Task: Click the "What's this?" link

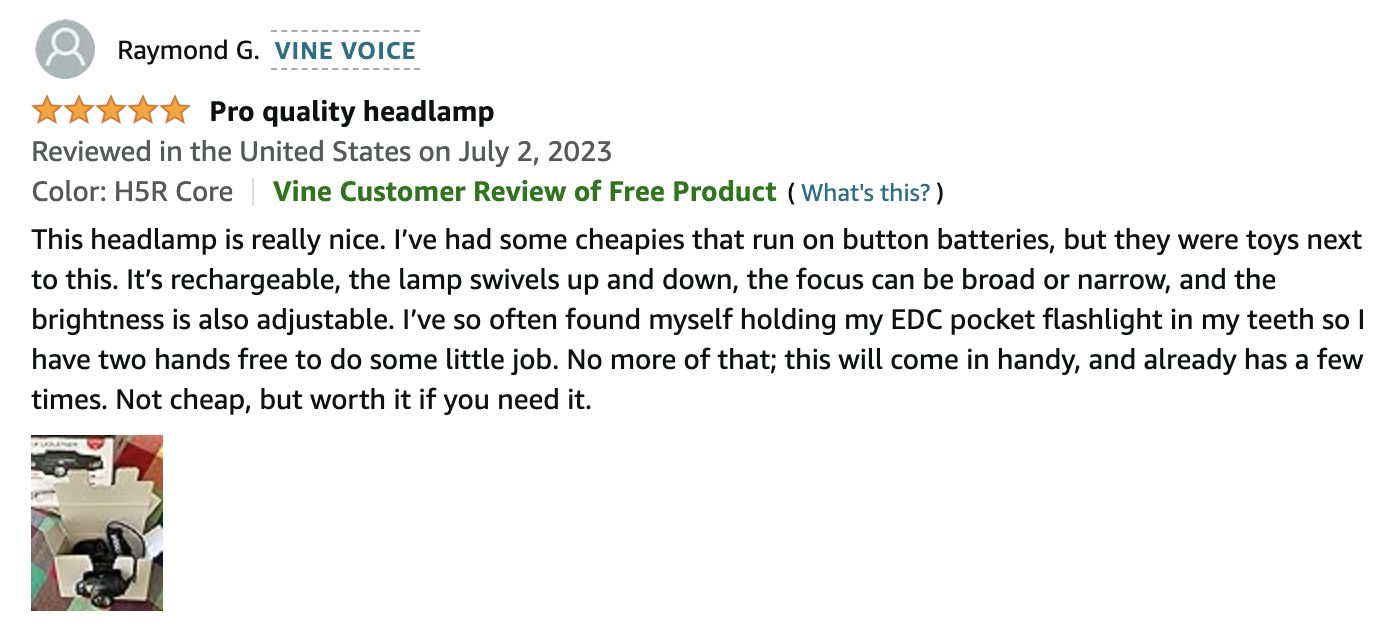Action: [x=866, y=192]
